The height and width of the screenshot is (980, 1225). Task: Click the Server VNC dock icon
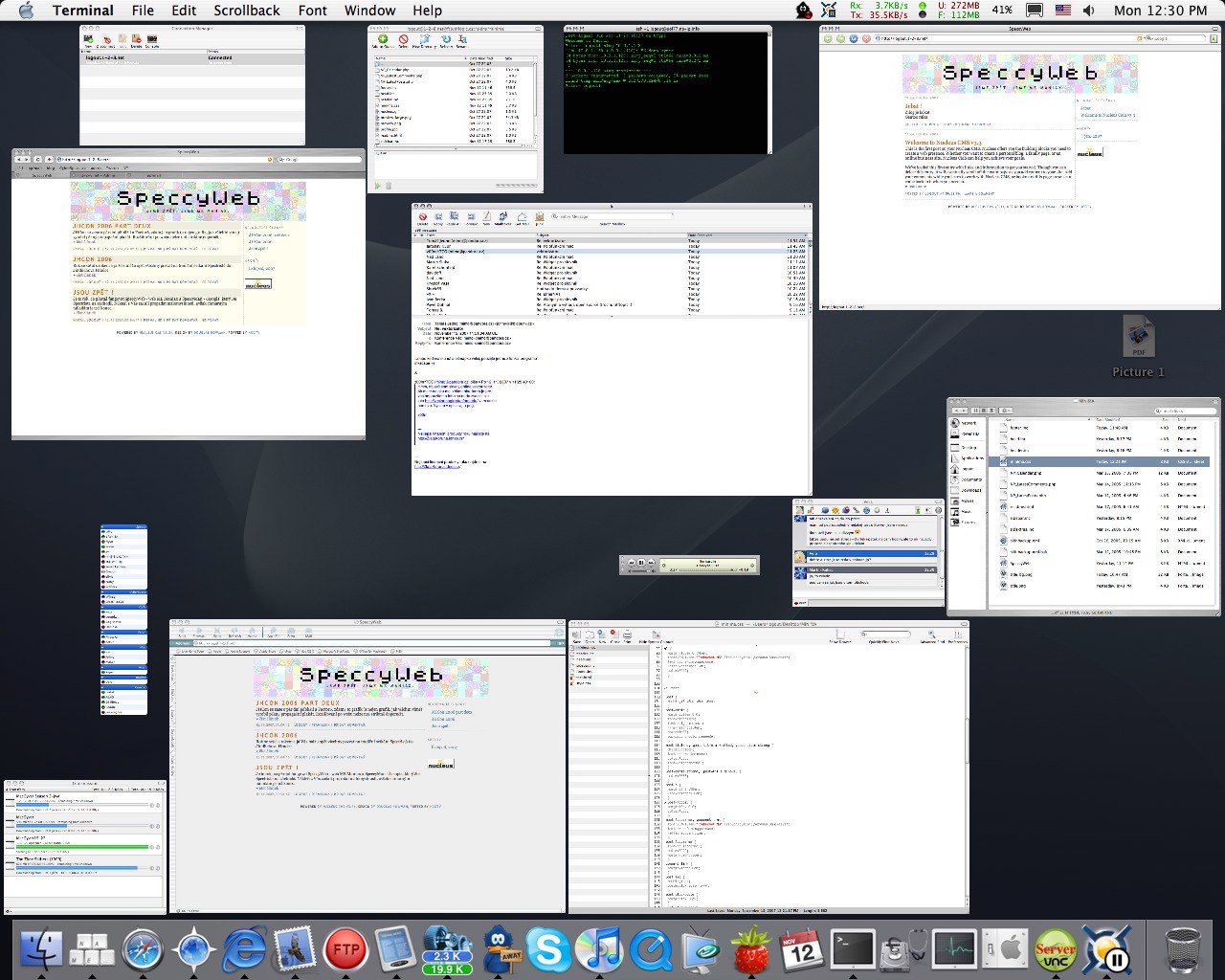click(x=1055, y=950)
